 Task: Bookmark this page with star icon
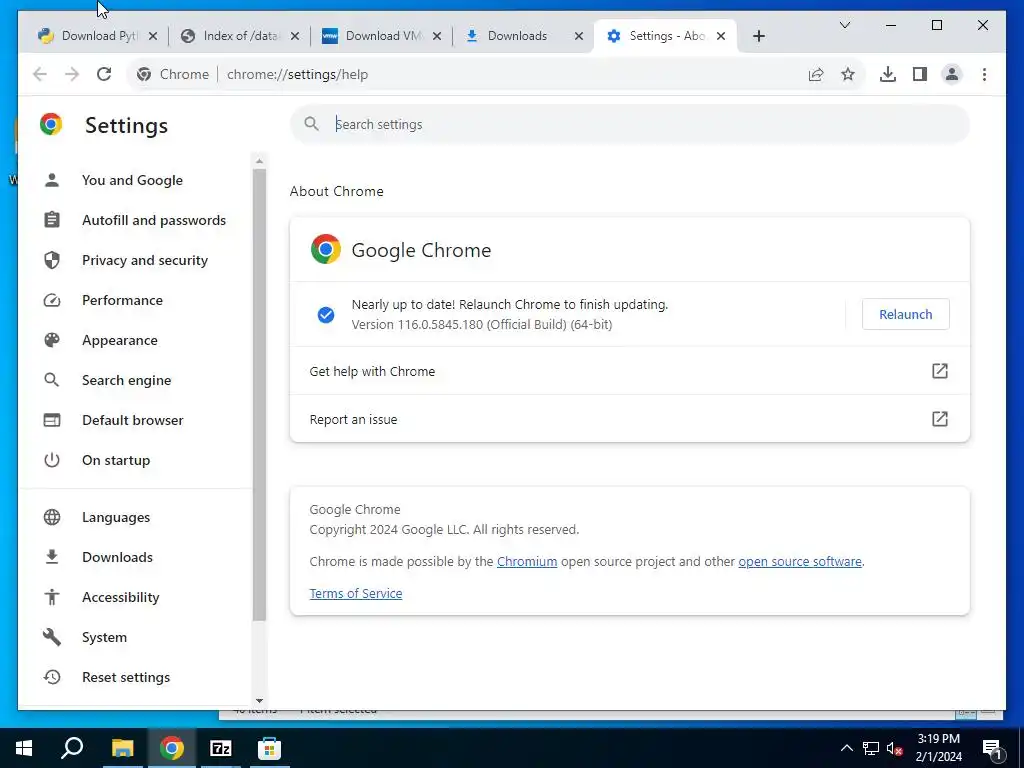(848, 74)
